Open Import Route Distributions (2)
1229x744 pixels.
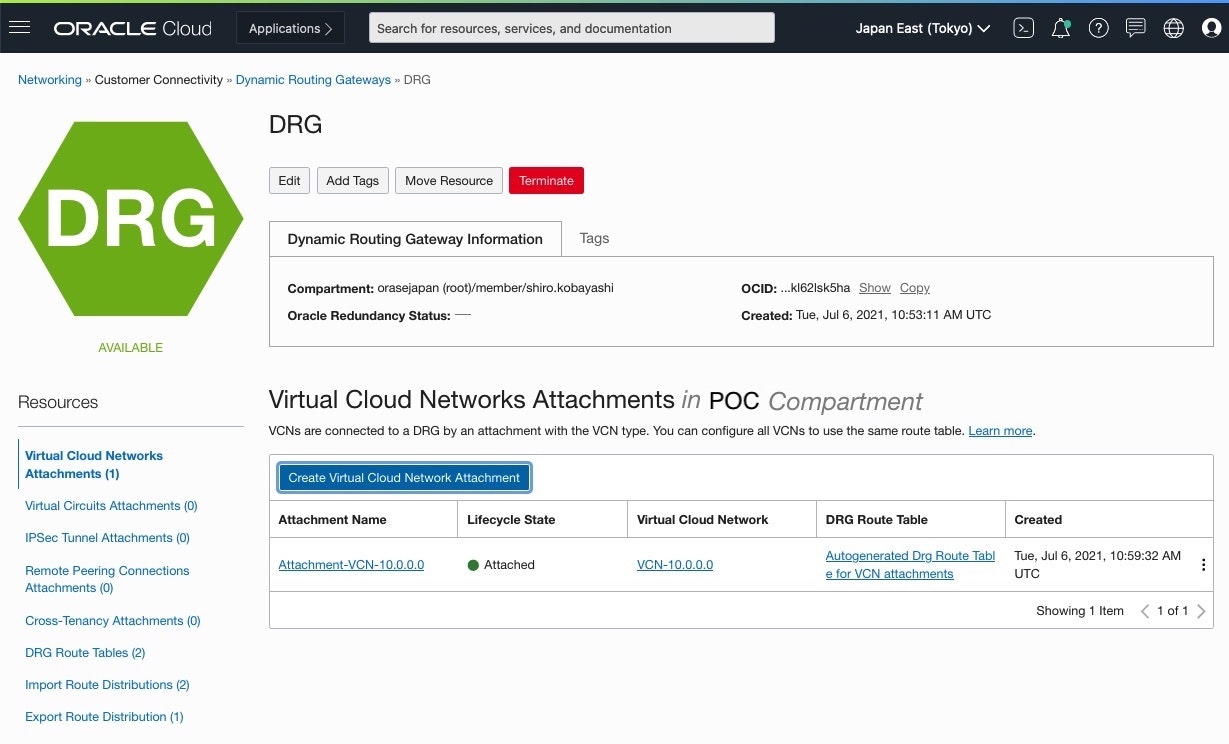[x=107, y=685]
